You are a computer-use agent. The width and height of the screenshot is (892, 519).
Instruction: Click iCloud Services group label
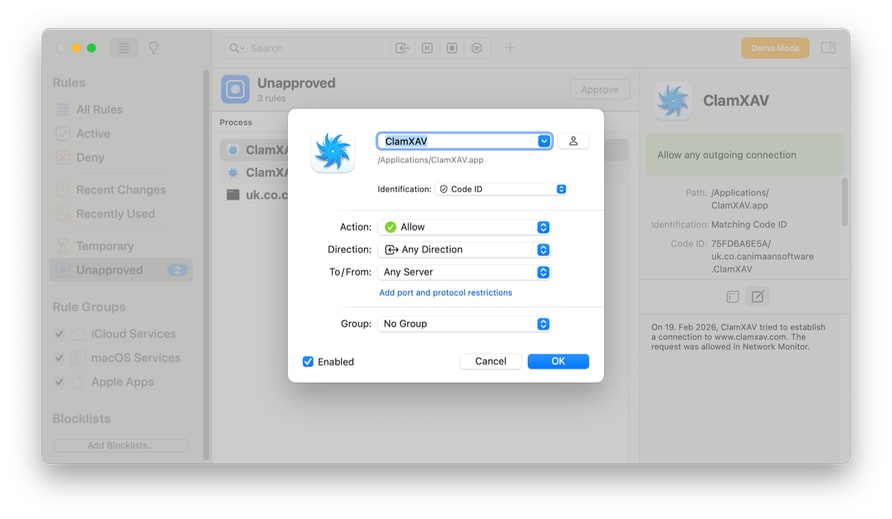tap(134, 334)
